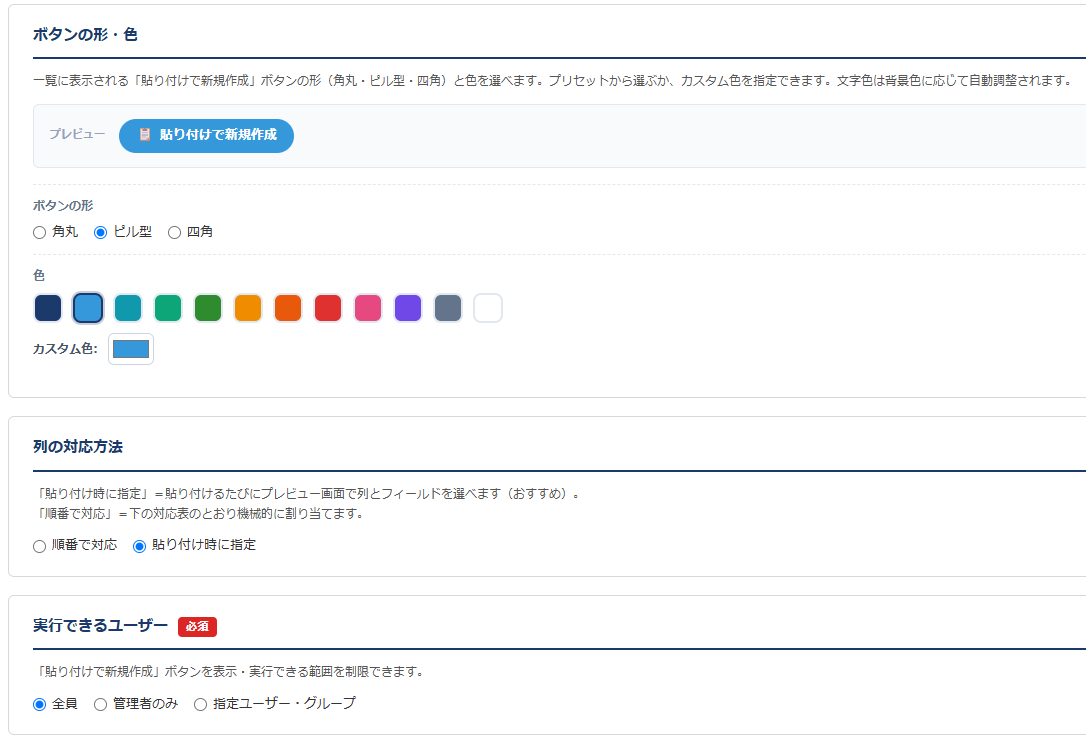Pick the selected sky blue color swatch
The image size is (1086, 738).
pos(88,308)
